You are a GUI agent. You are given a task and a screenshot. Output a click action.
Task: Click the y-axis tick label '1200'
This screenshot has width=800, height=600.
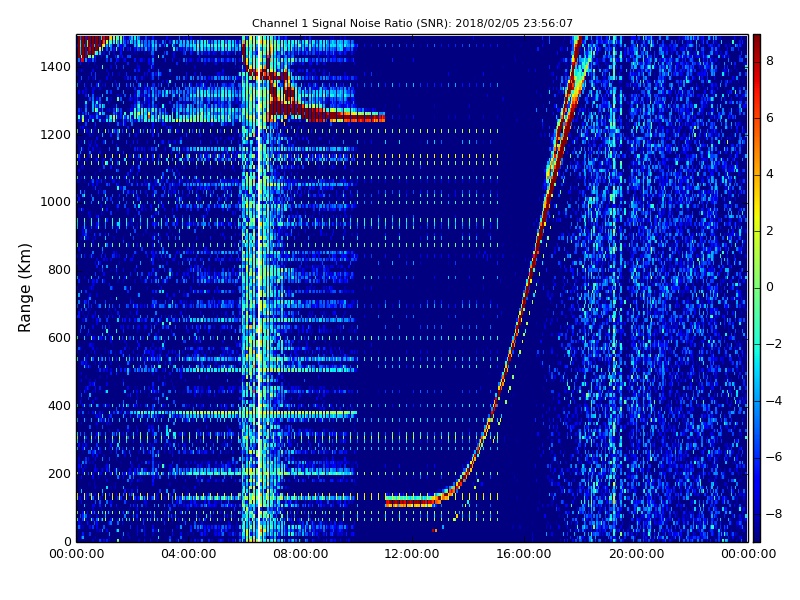pyautogui.click(x=55, y=135)
